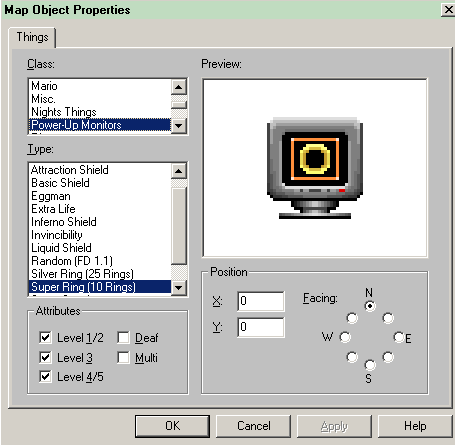
Task: Click the Type list scroll-up arrow
Action: pos(179,171)
